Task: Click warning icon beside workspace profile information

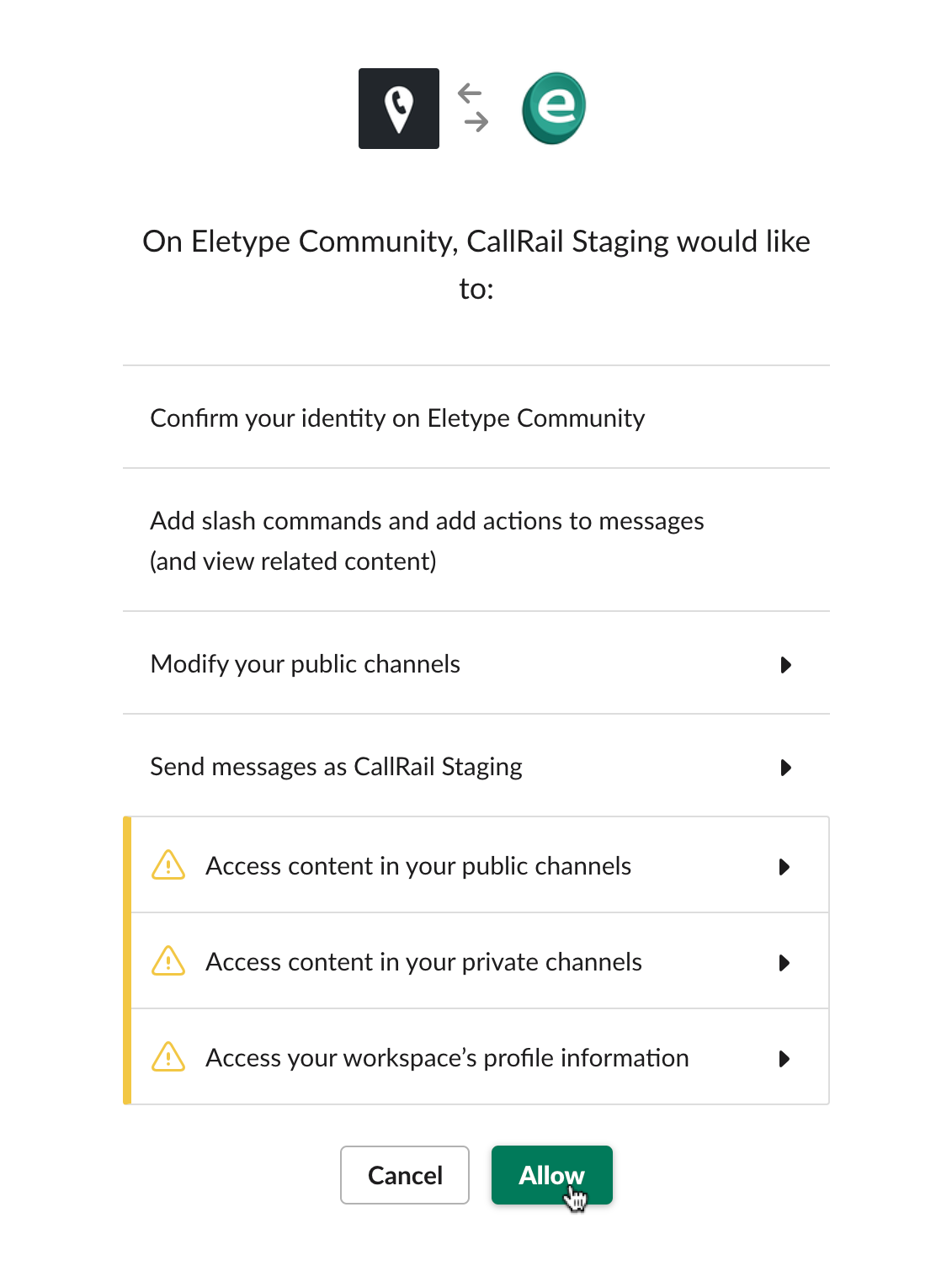Action: coord(168,1057)
